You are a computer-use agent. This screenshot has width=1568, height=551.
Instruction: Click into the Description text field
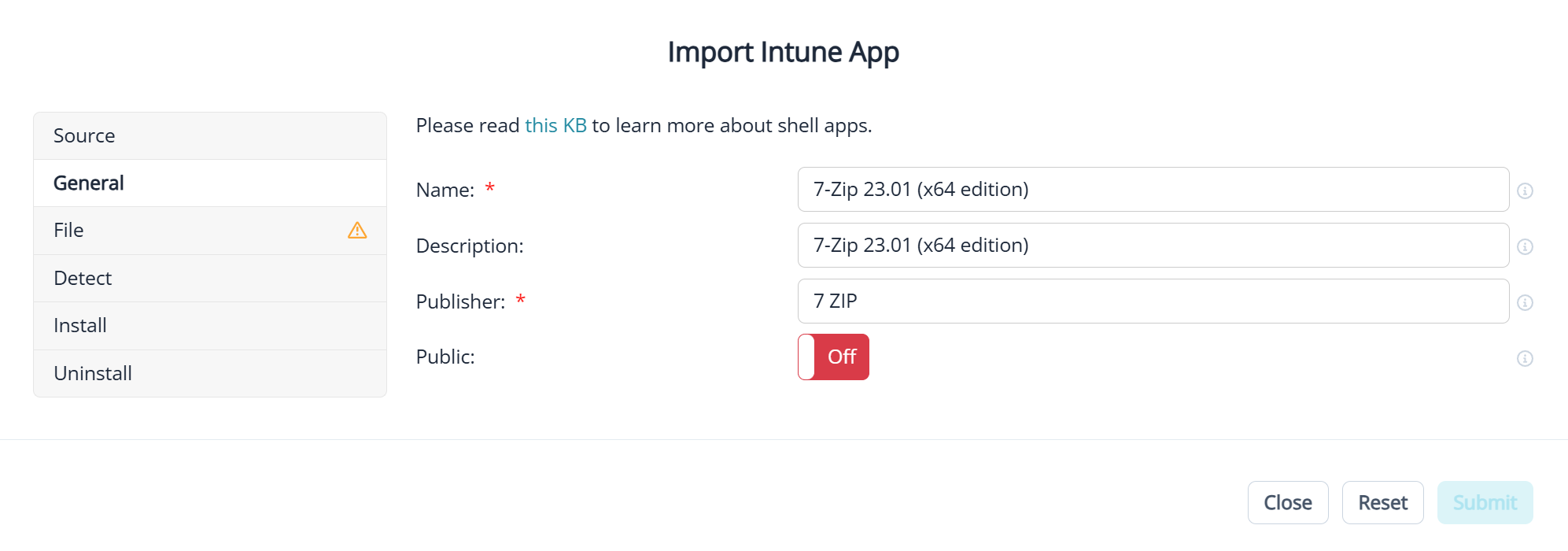1153,245
